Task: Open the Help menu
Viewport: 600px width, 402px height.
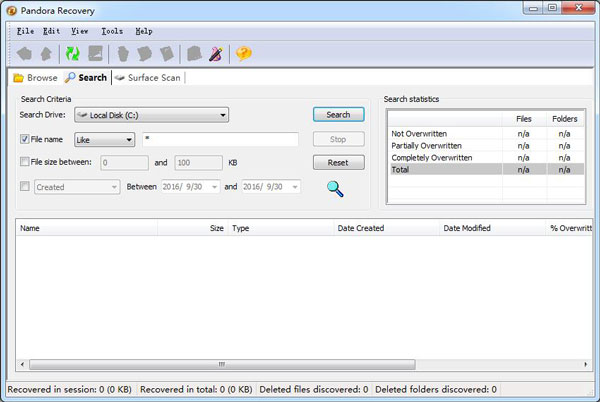Action: pos(144,31)
